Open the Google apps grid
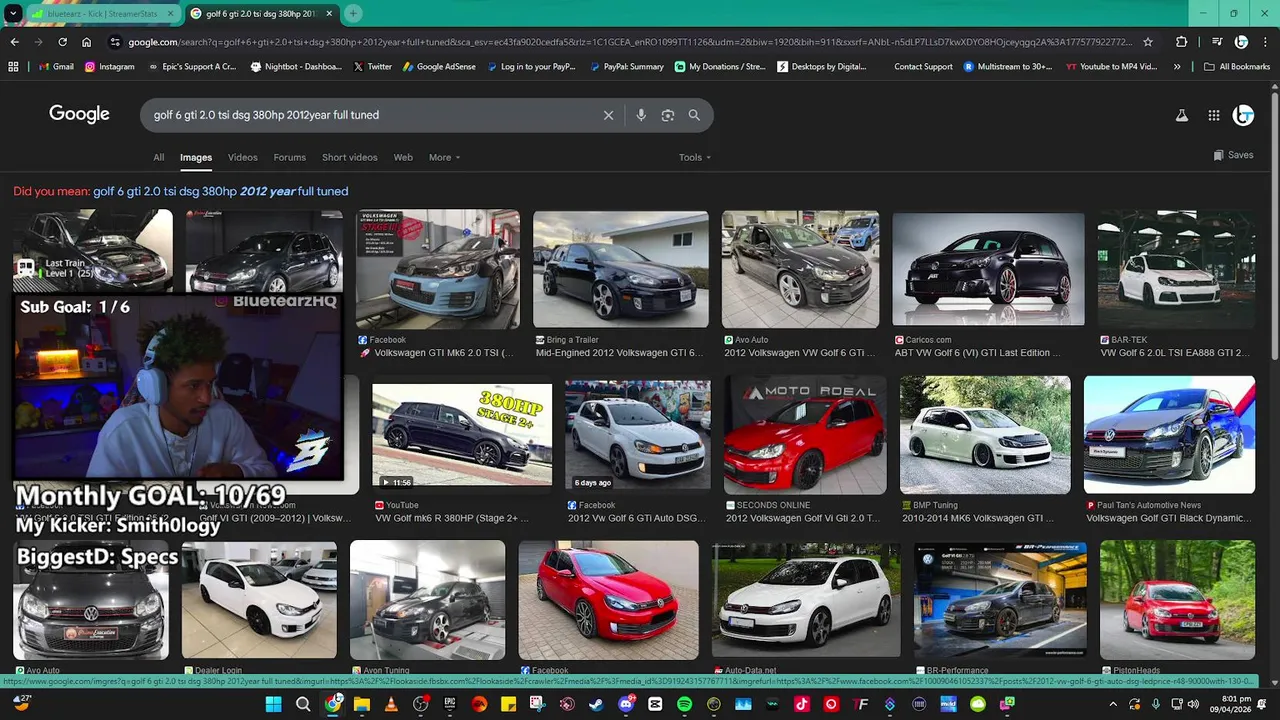Viewport: 1280px width, 720px height. tap(1214, 115)
